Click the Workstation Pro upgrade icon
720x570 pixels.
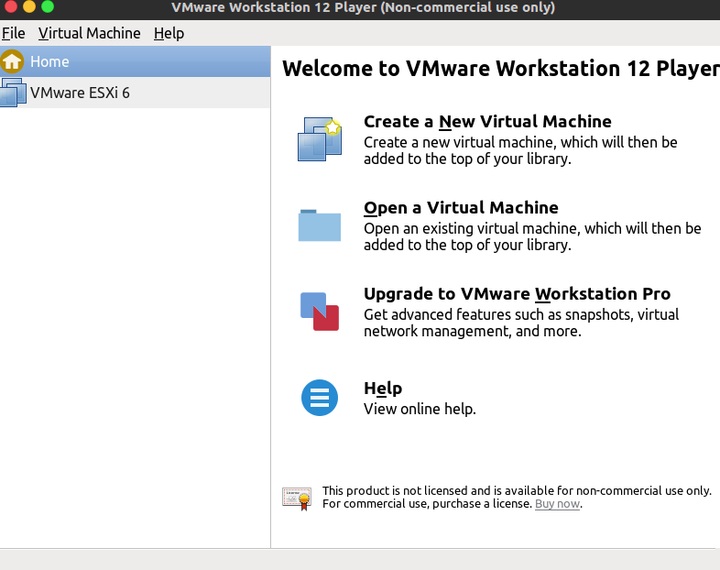click(x=320, y=311)
